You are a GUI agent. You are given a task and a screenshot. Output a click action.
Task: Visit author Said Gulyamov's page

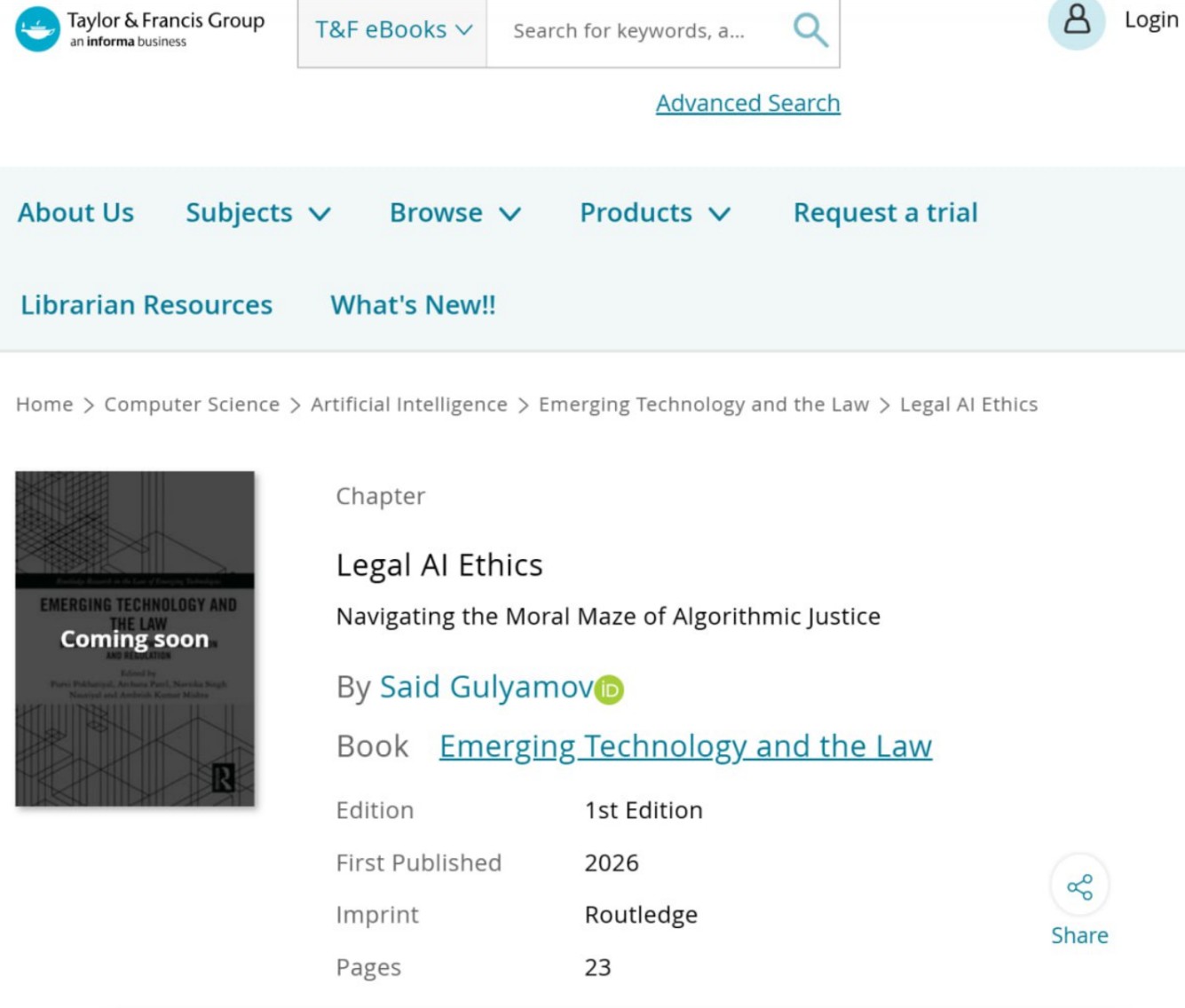486,688
